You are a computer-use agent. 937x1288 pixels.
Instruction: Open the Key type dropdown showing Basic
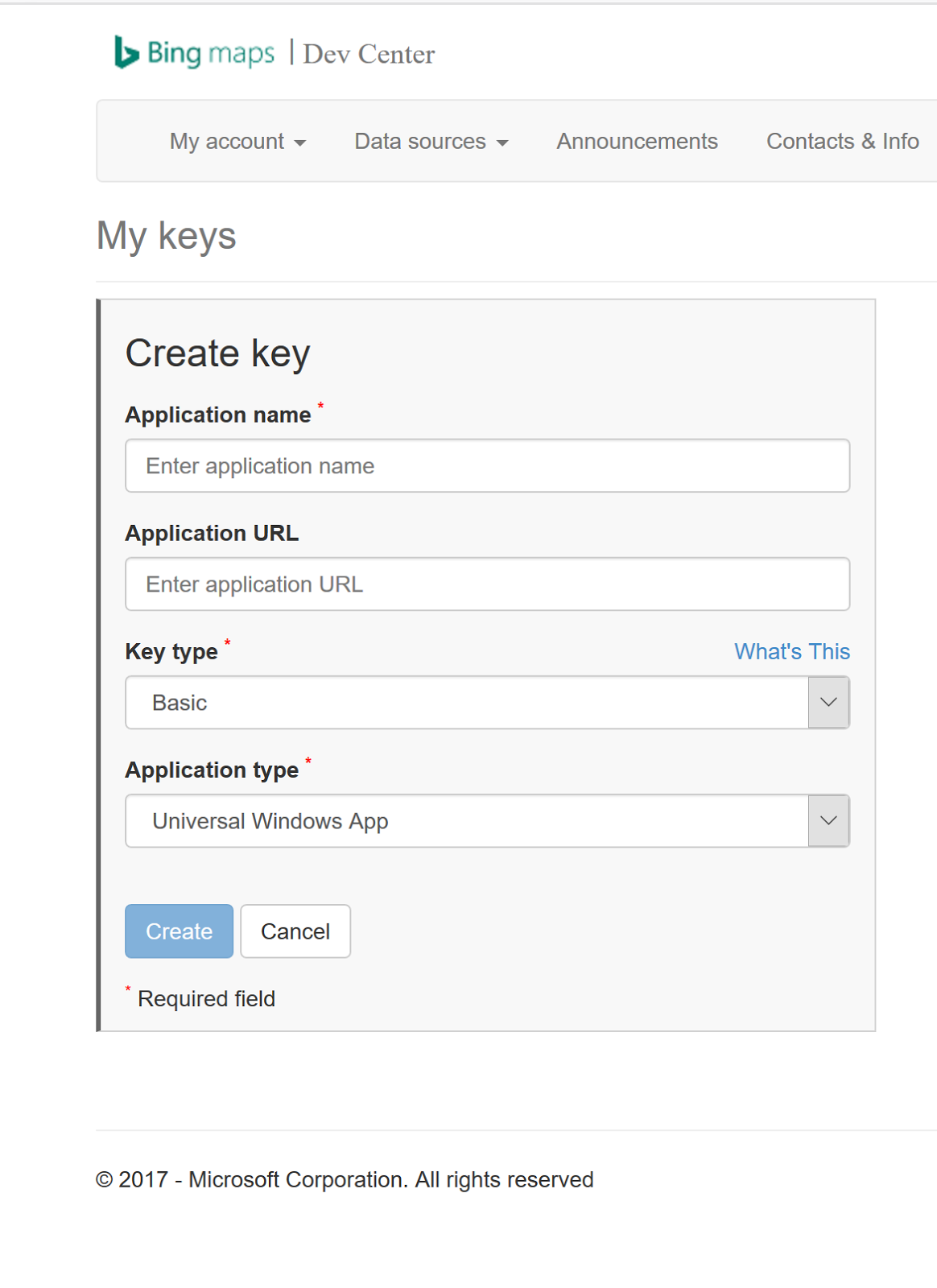pos(467,703)
